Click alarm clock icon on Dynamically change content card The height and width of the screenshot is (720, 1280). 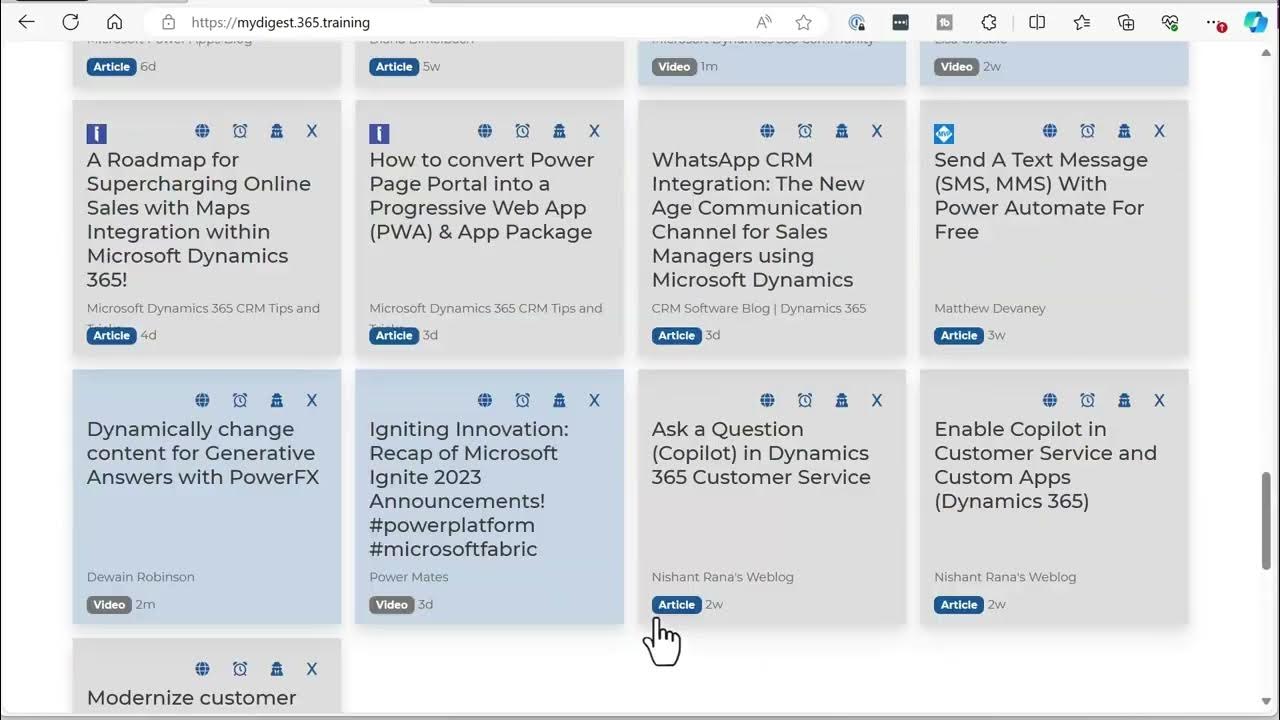tap(240, 400)
